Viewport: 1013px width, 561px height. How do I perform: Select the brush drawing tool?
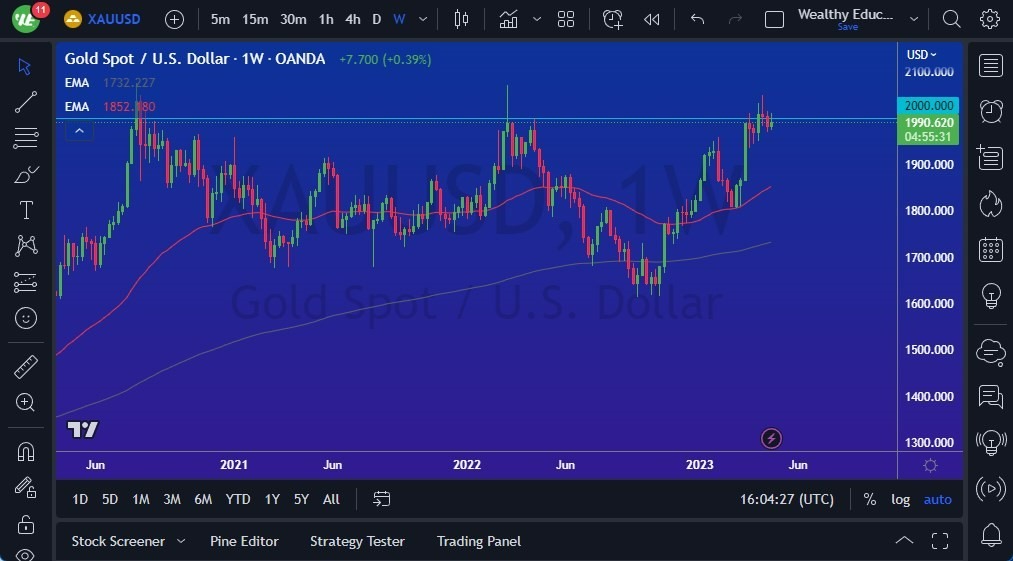coord(25,174)
